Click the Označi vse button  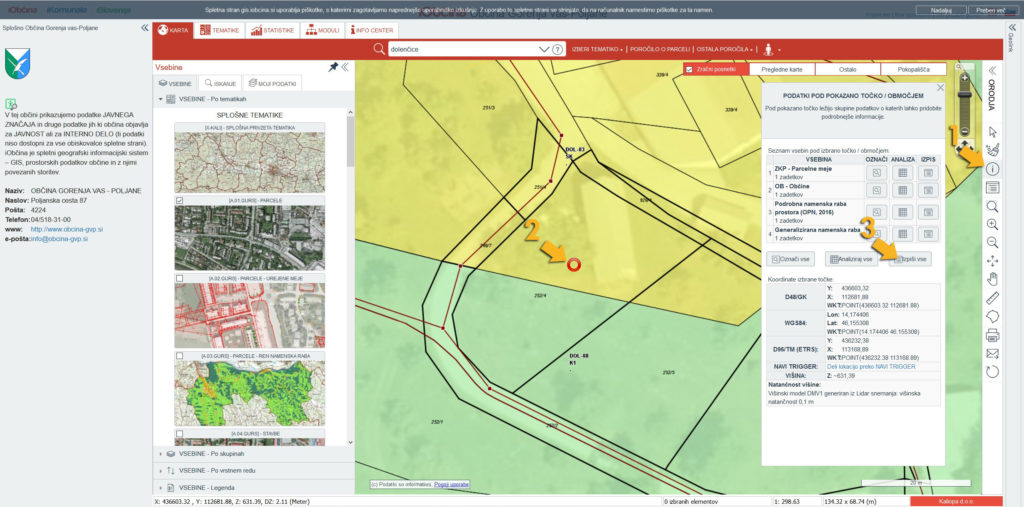click(791, 259)
